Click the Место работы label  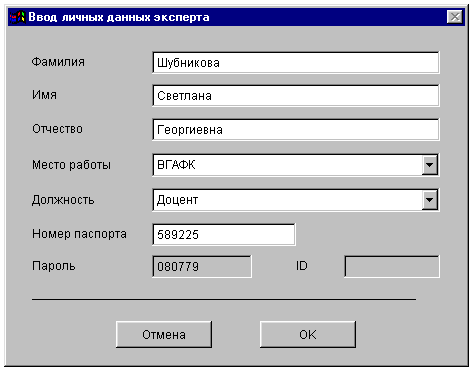pos(71,165)
